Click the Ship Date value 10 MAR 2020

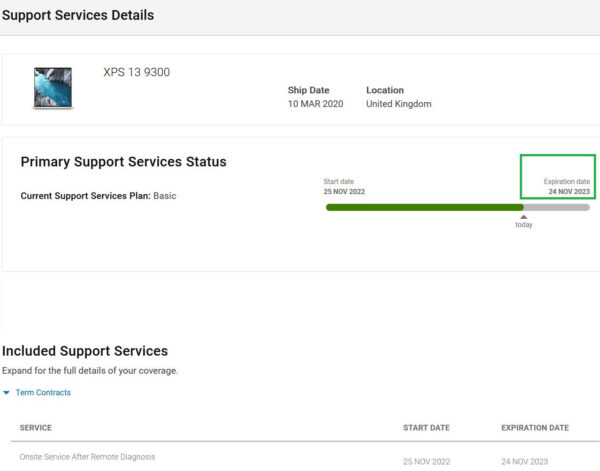[x=315, y=104]
